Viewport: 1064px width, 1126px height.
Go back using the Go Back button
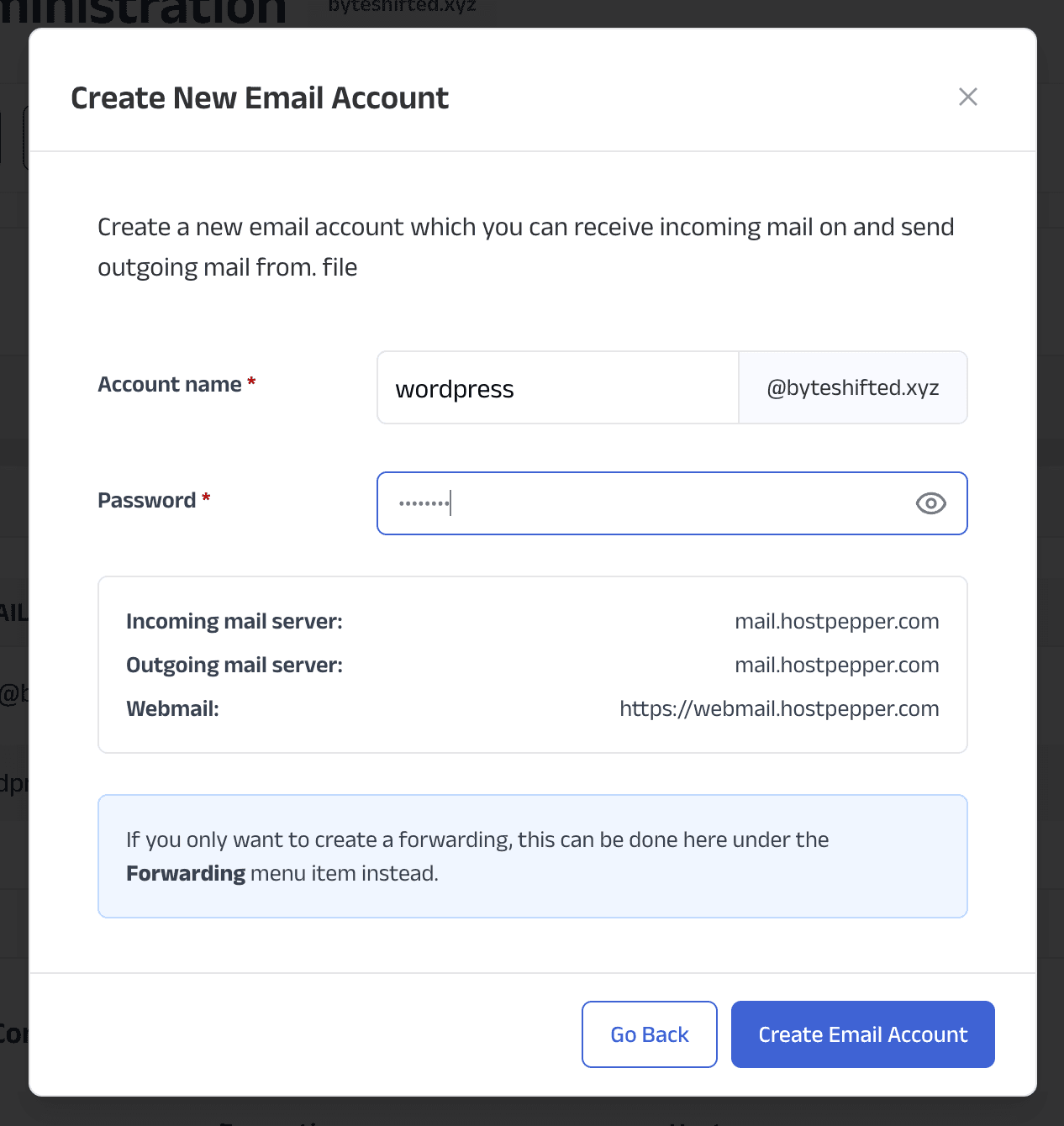pos(650,1034)
